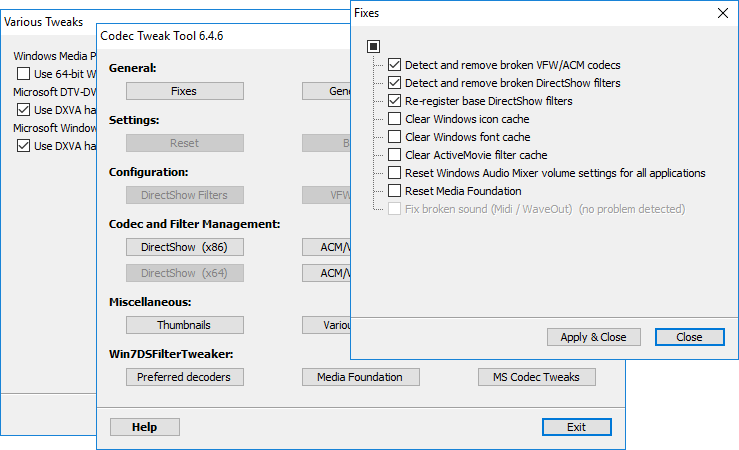Screen dimensions: 739x450
Task: Open Preferred decoders
Action: [184, 377]
